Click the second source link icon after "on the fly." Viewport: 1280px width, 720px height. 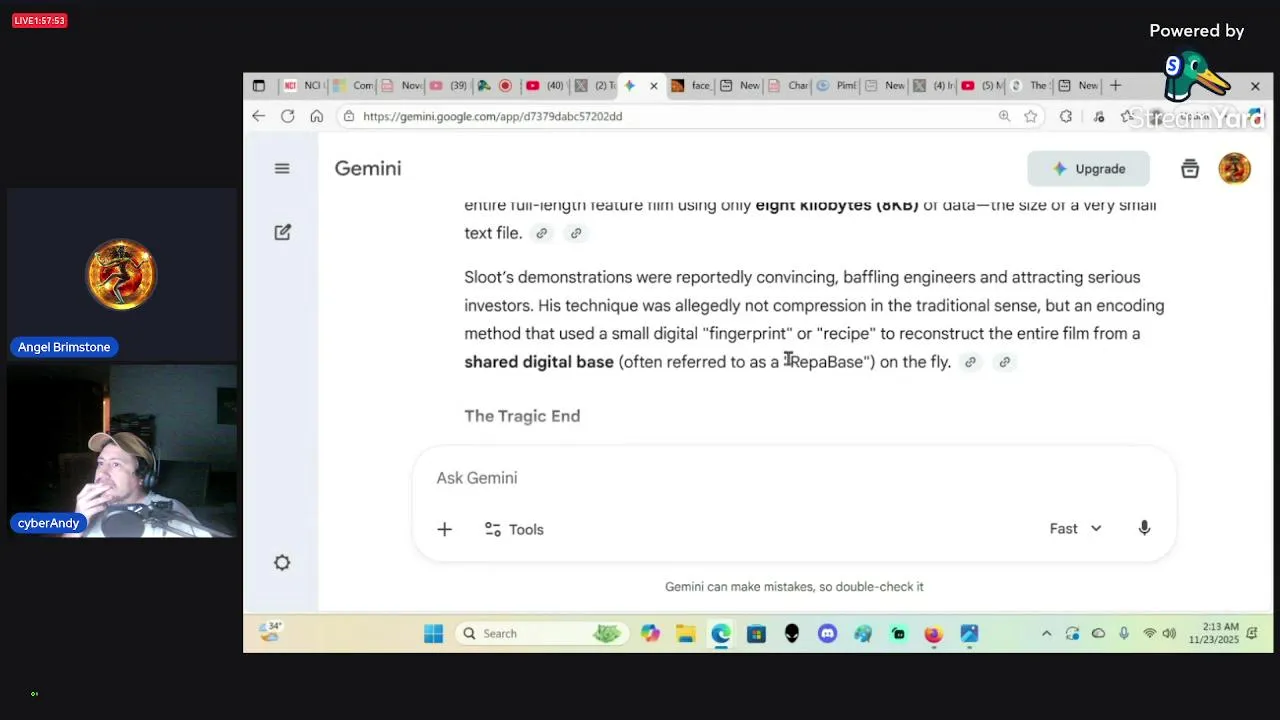(1005, 362)
